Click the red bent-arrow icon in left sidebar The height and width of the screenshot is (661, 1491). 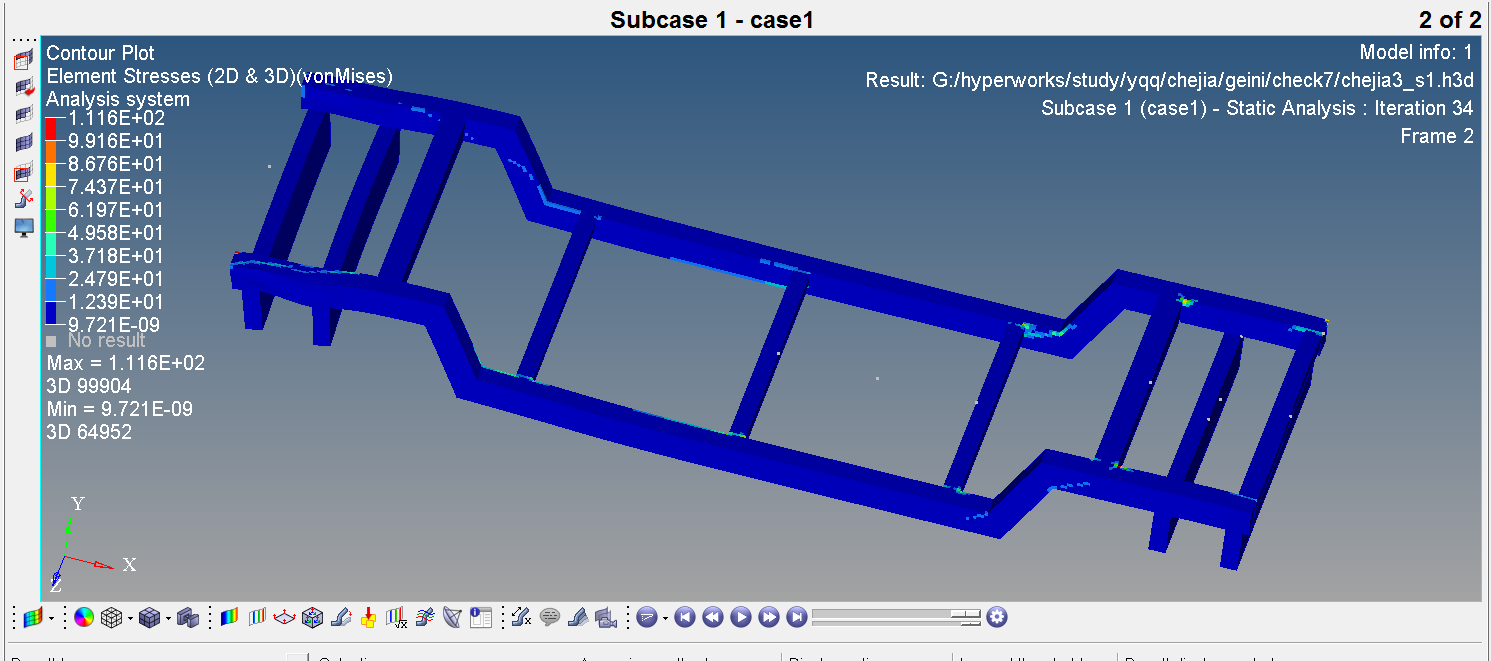tap(24, 199)
